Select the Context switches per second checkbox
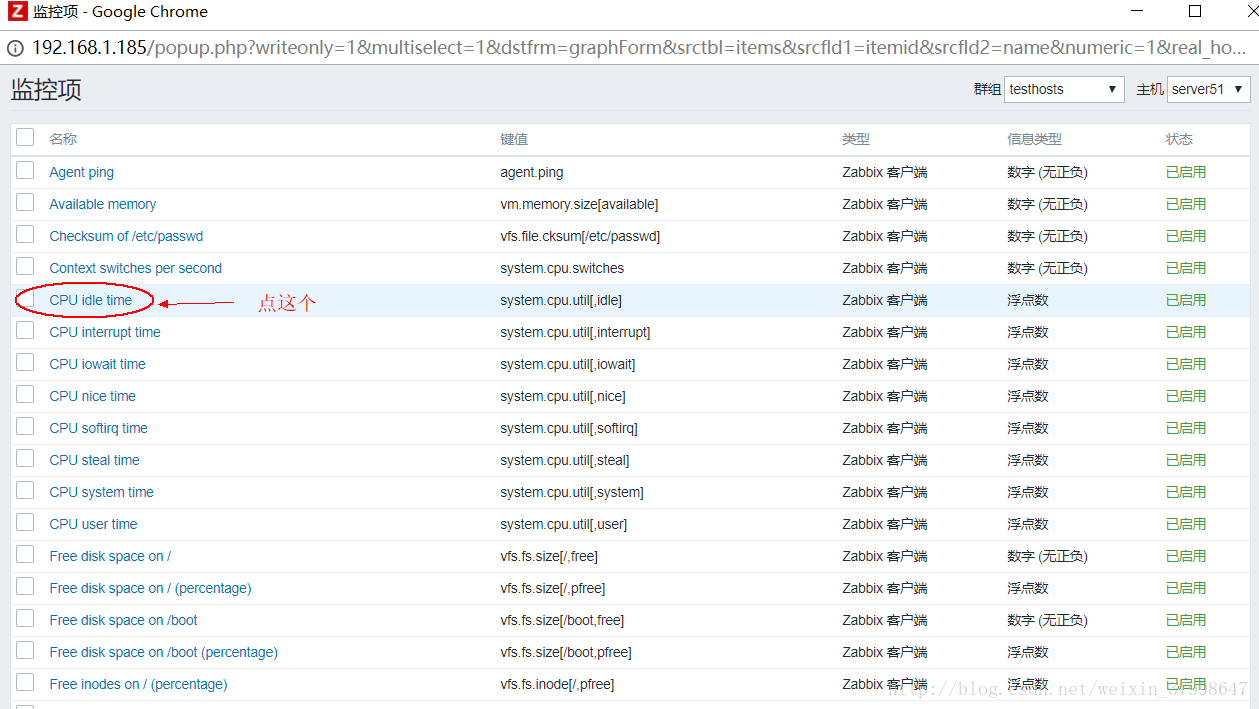Screen dimensions: 1259x709 (25, 267)
